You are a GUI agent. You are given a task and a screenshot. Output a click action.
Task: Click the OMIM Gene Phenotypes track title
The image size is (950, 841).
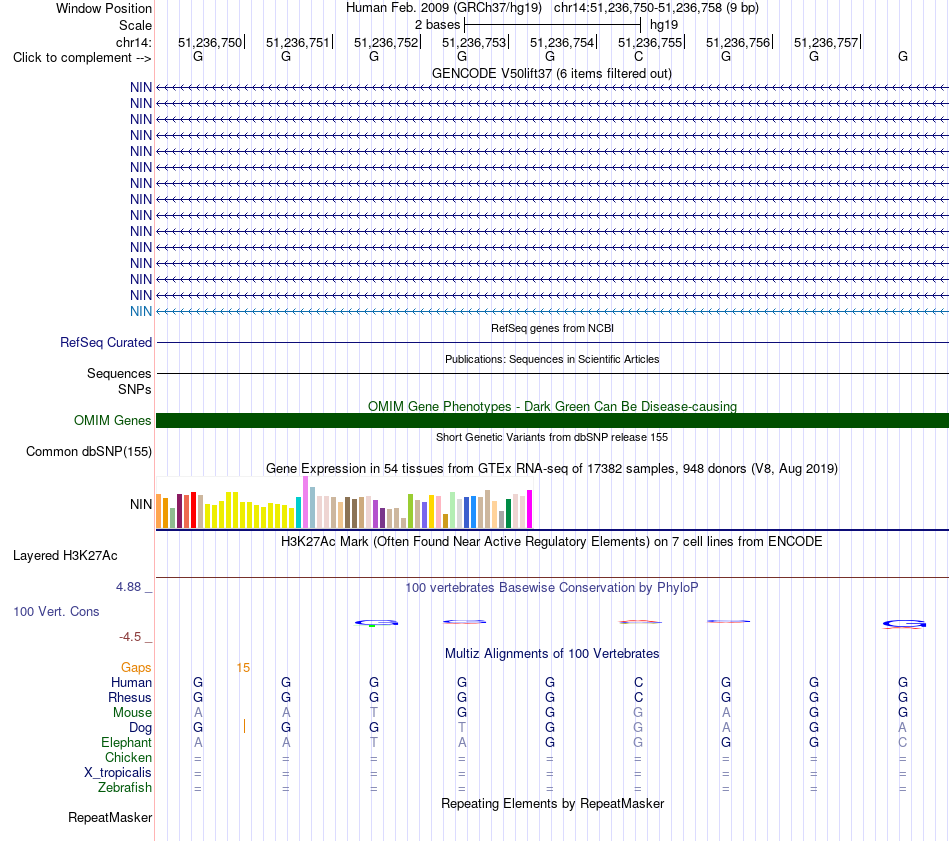552,406
